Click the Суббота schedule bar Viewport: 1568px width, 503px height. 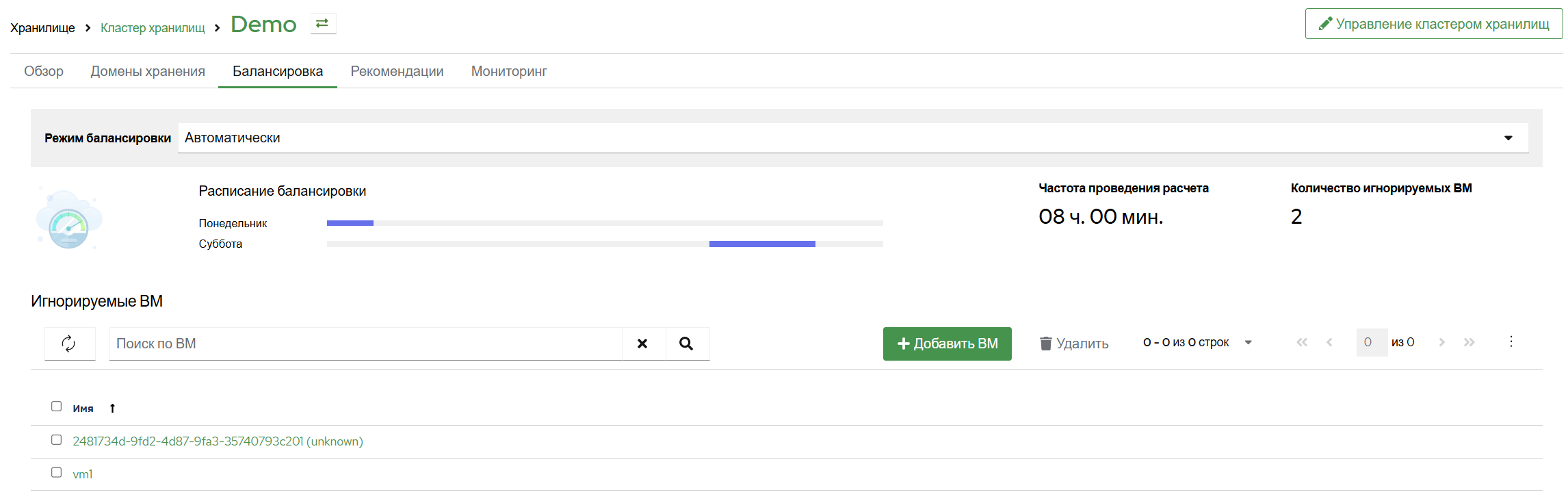coord(605,244)
